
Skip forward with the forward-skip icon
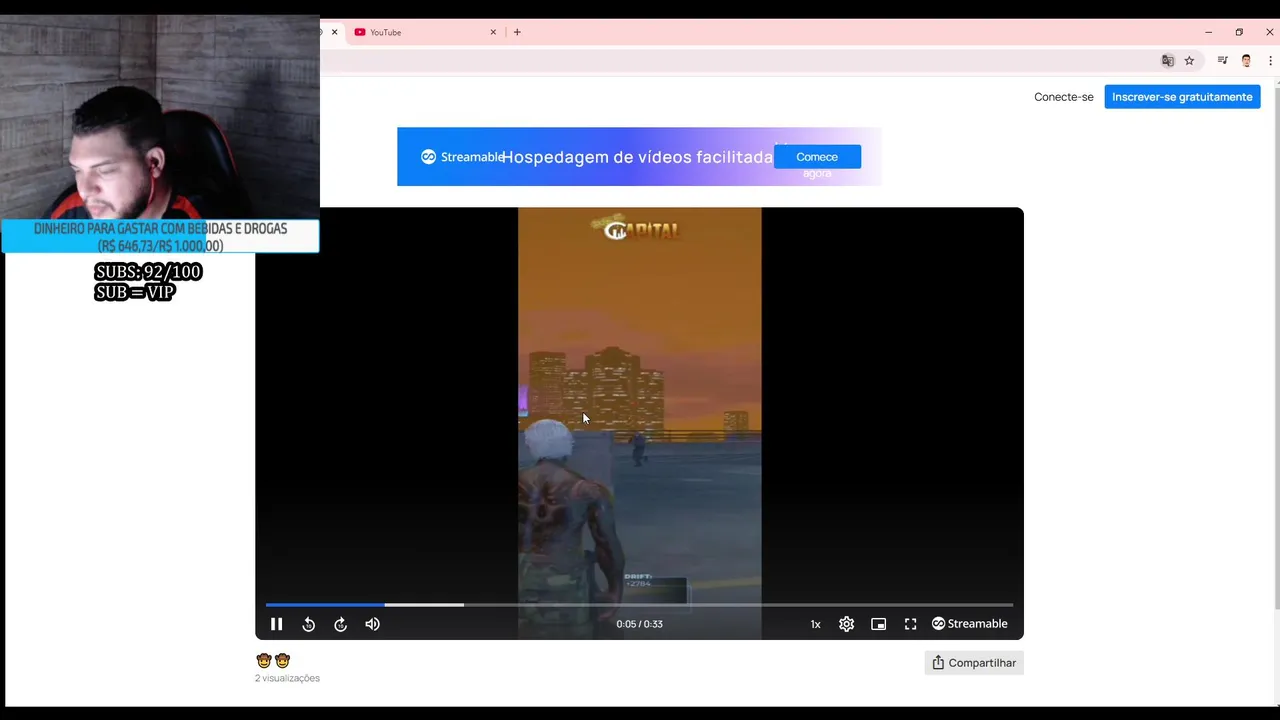click(341, 624)
